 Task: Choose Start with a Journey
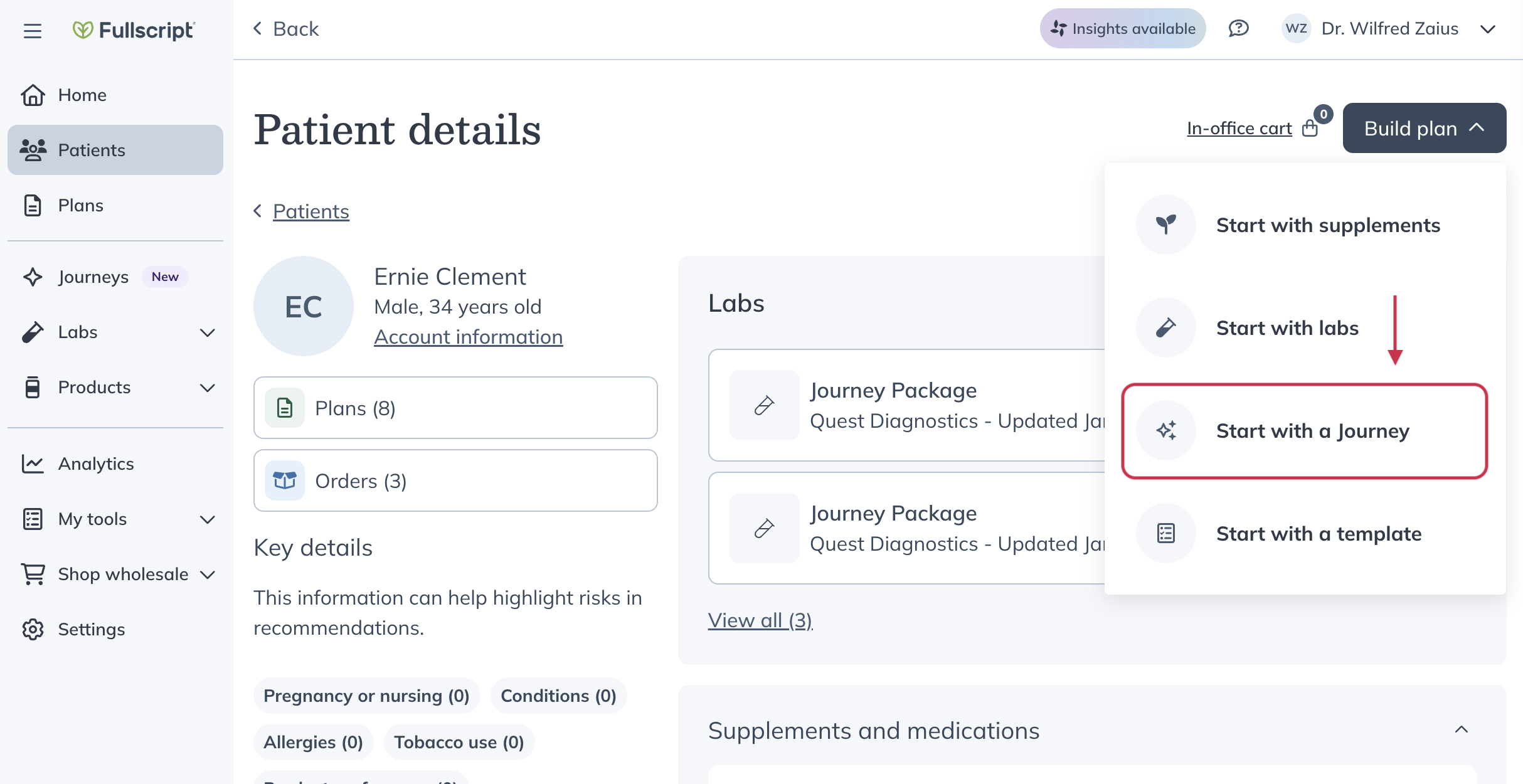click(x=1312, y=431)
